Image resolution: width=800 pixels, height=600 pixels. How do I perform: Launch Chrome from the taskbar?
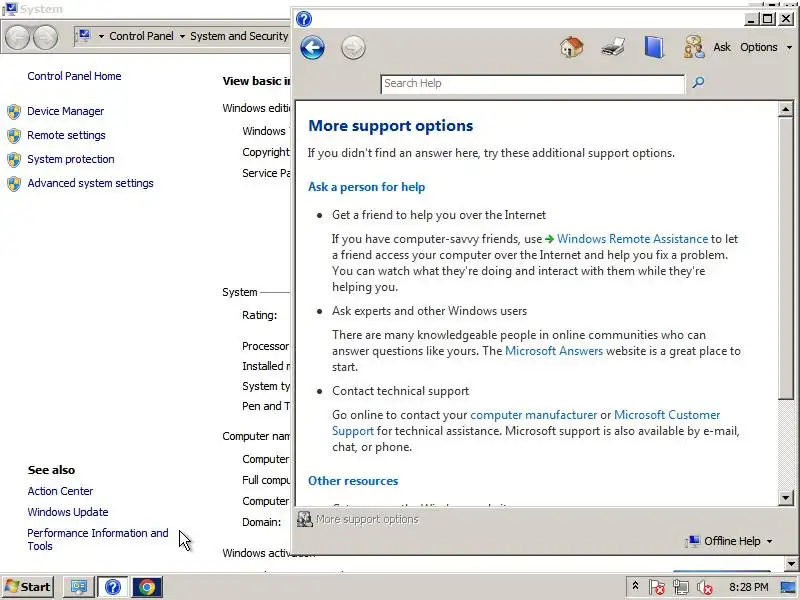click(146, 587)
